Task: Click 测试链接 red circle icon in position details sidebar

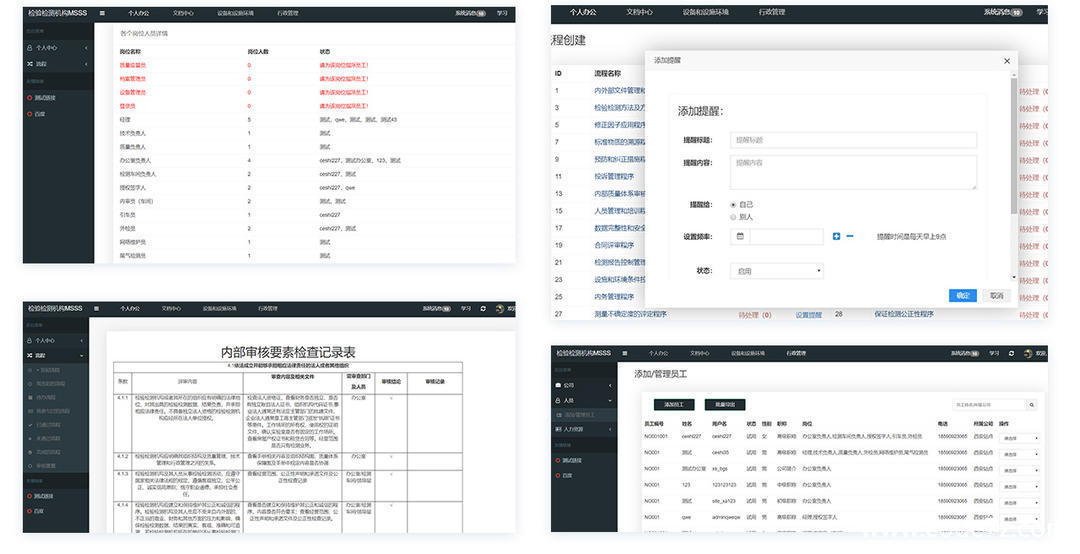Action: (30, 98)
